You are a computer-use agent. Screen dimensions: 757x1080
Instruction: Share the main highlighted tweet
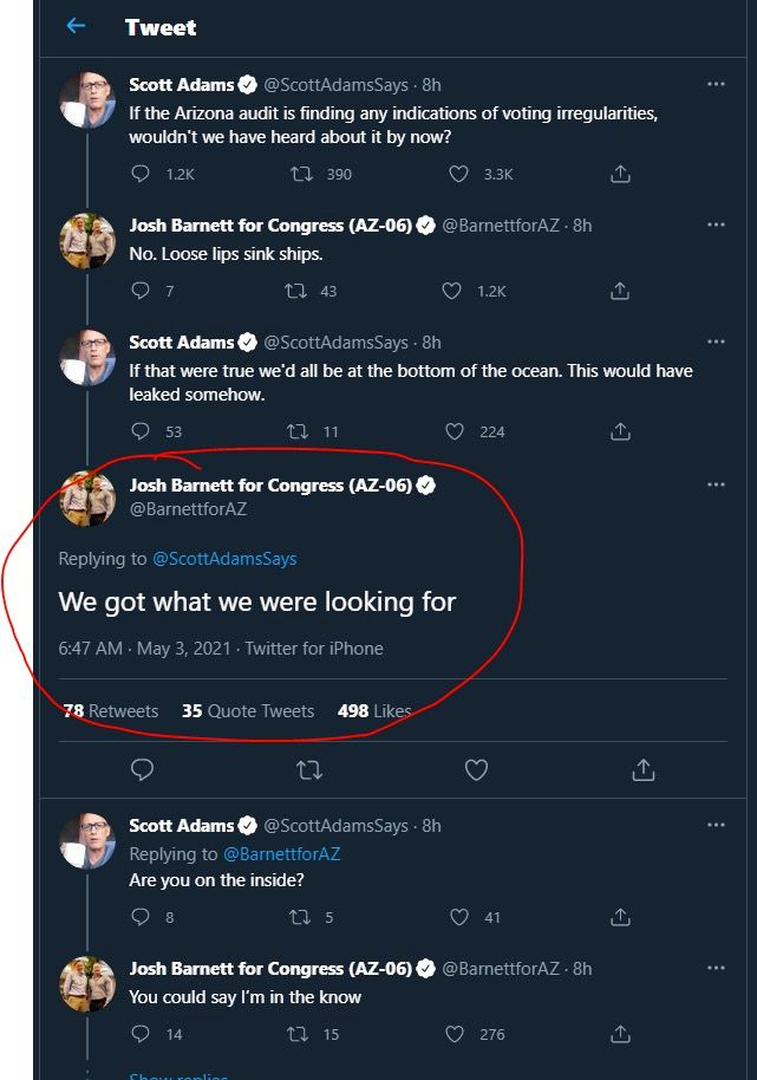click(644, 769)
